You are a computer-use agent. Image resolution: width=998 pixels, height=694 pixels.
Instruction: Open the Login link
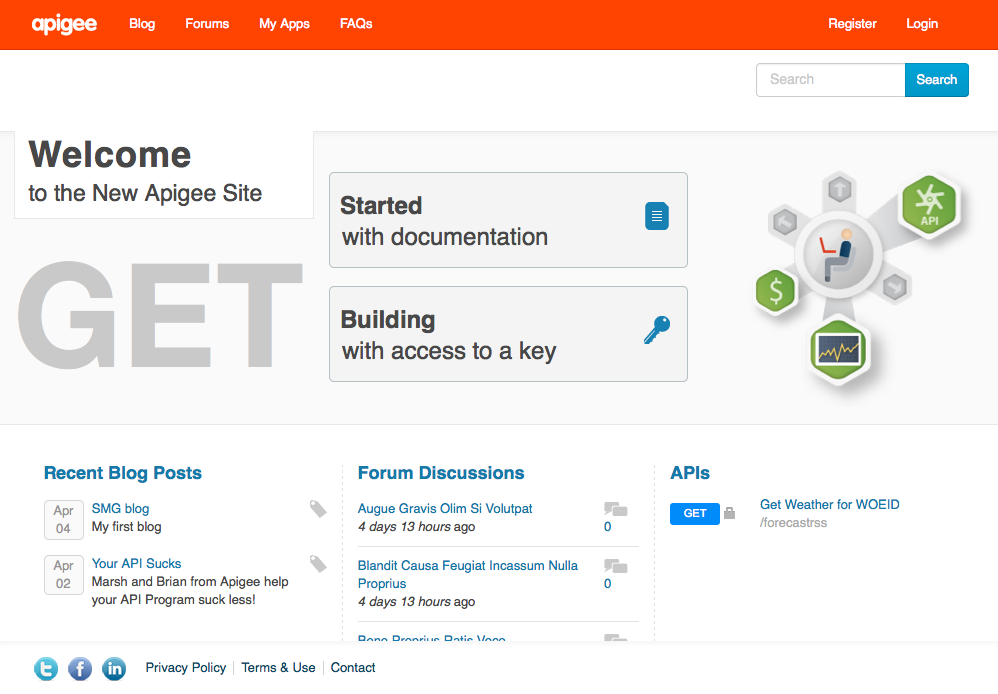click(x=922, y=24)
